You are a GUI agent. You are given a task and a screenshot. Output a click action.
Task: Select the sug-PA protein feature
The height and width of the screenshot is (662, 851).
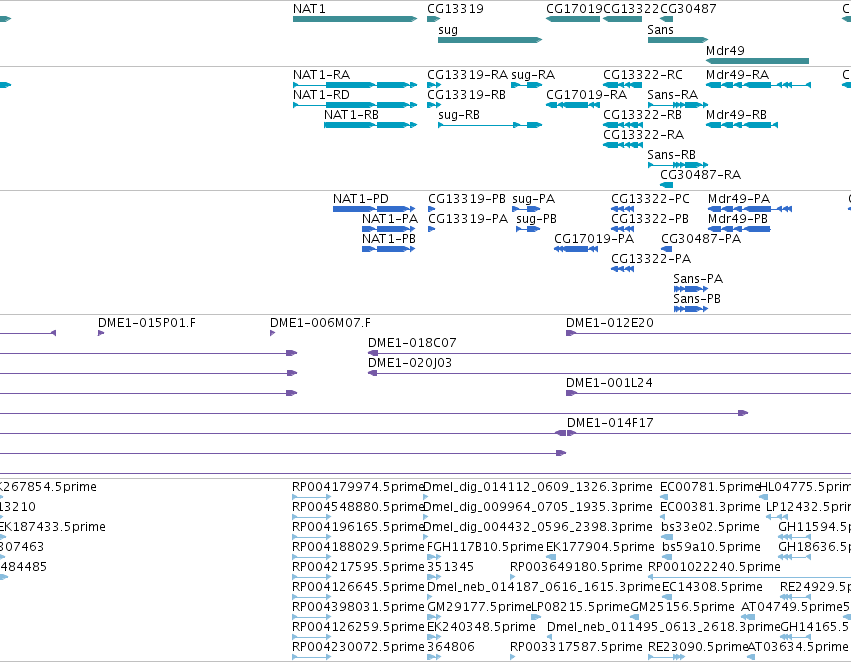pyautogui.click(x=526, y=209)
